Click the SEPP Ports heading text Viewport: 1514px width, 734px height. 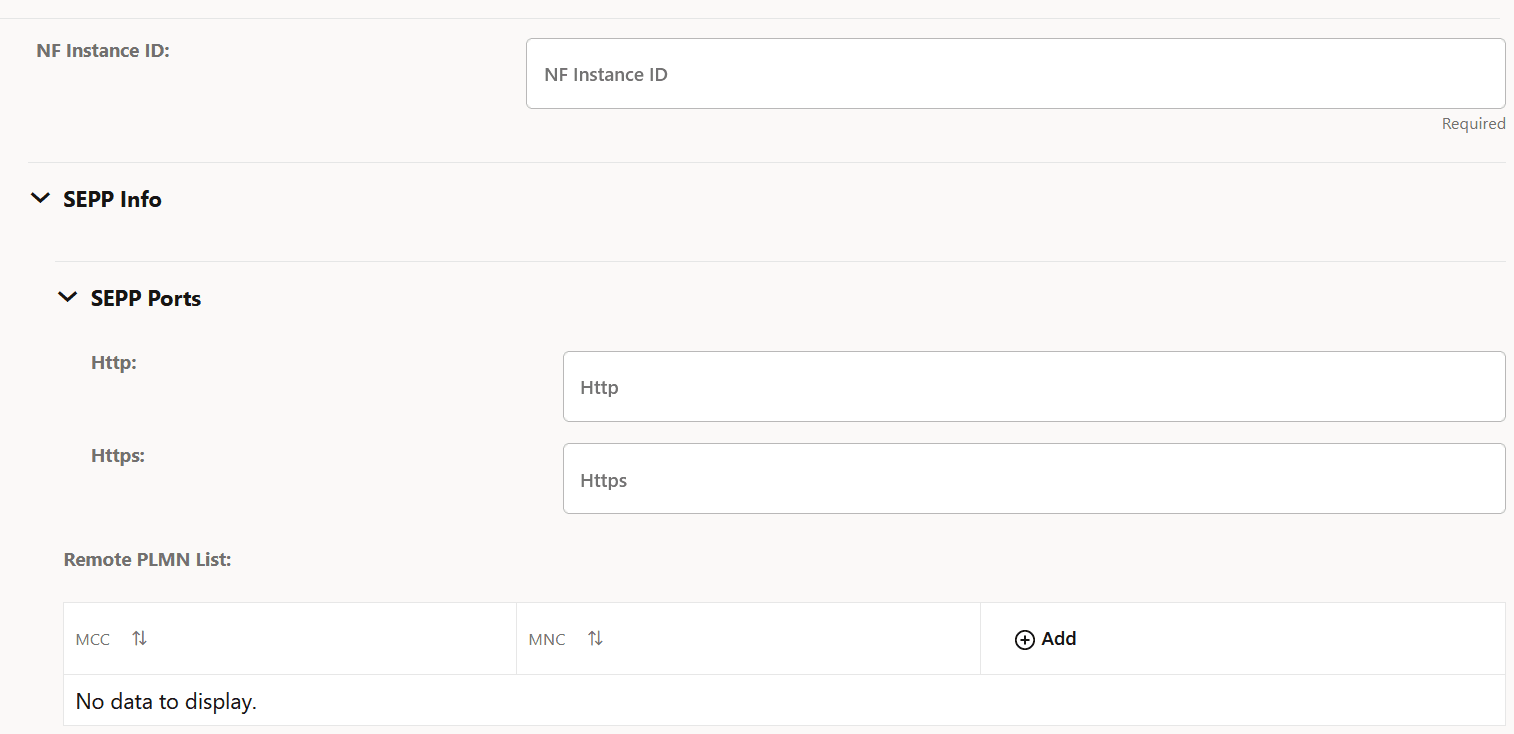click(145, 297)
